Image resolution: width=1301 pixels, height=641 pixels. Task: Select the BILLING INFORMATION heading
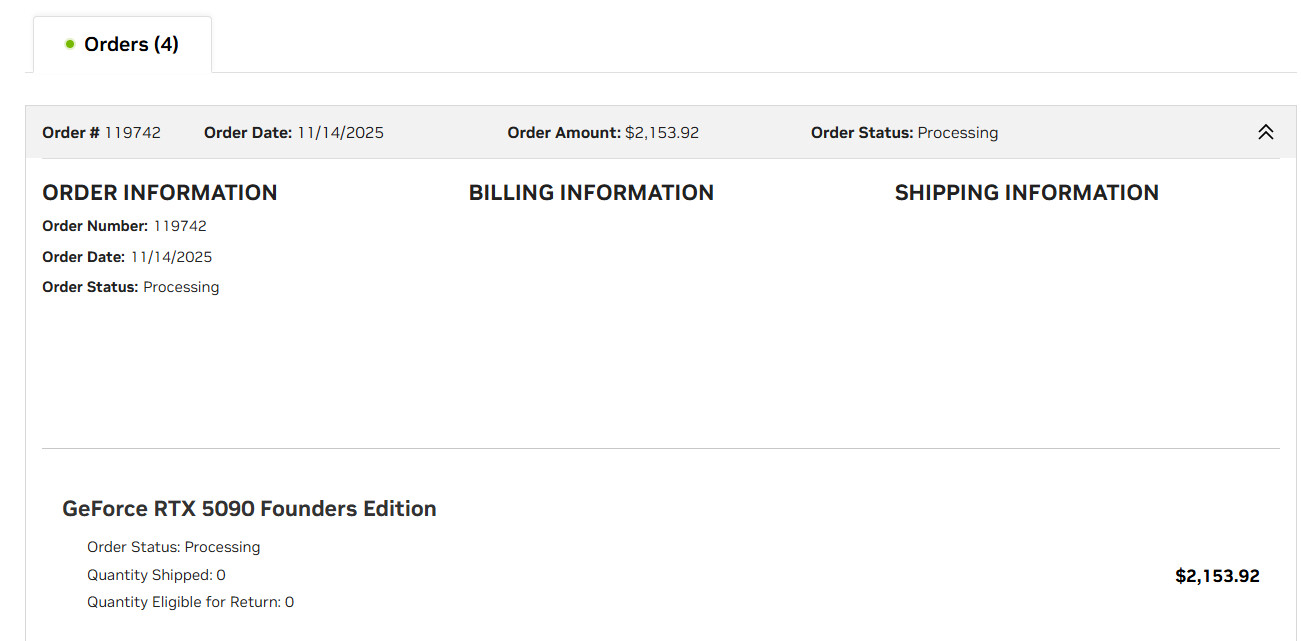pyautogui.click(x=591, y=192)
